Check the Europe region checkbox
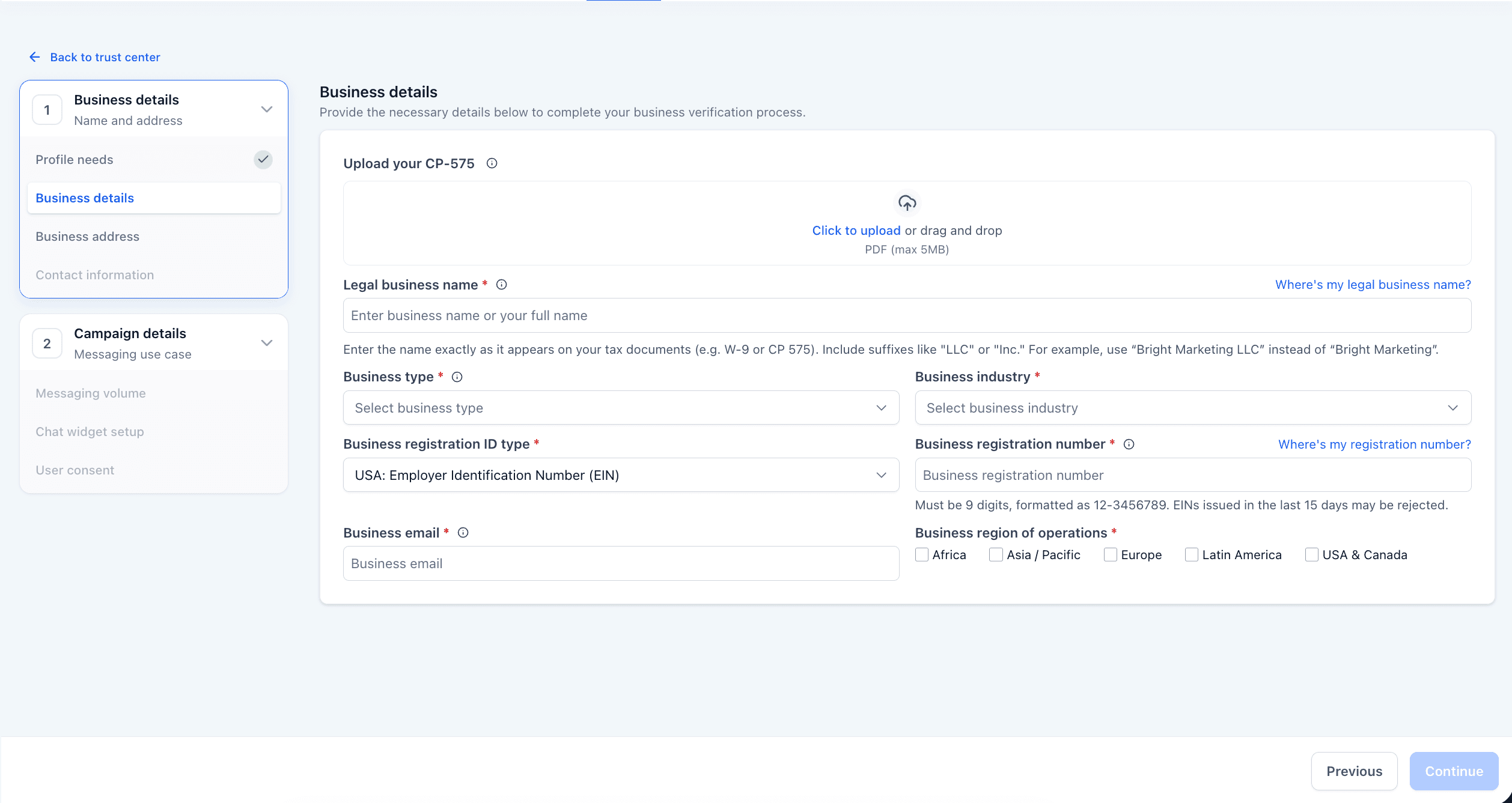Viewport: 1512px width, 803px height. click(1110, 555)
